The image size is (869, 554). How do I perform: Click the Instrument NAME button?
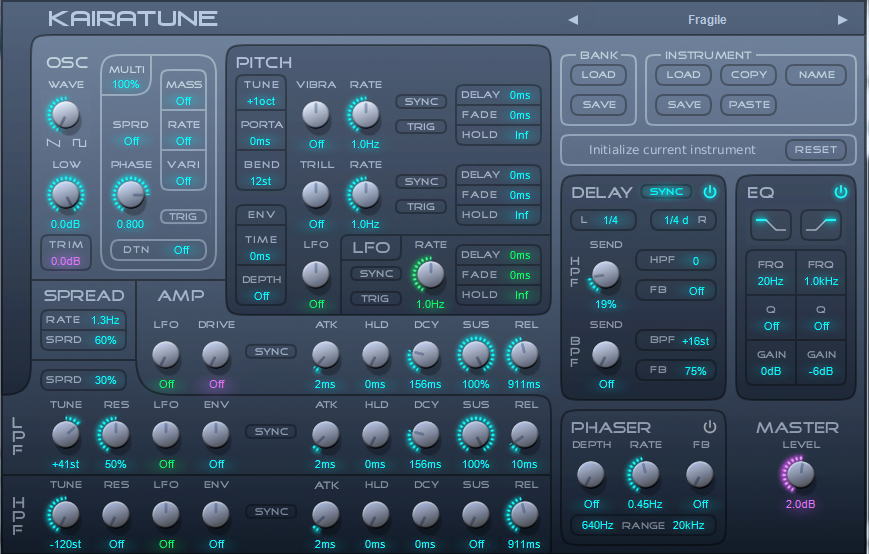click(817, 75)
